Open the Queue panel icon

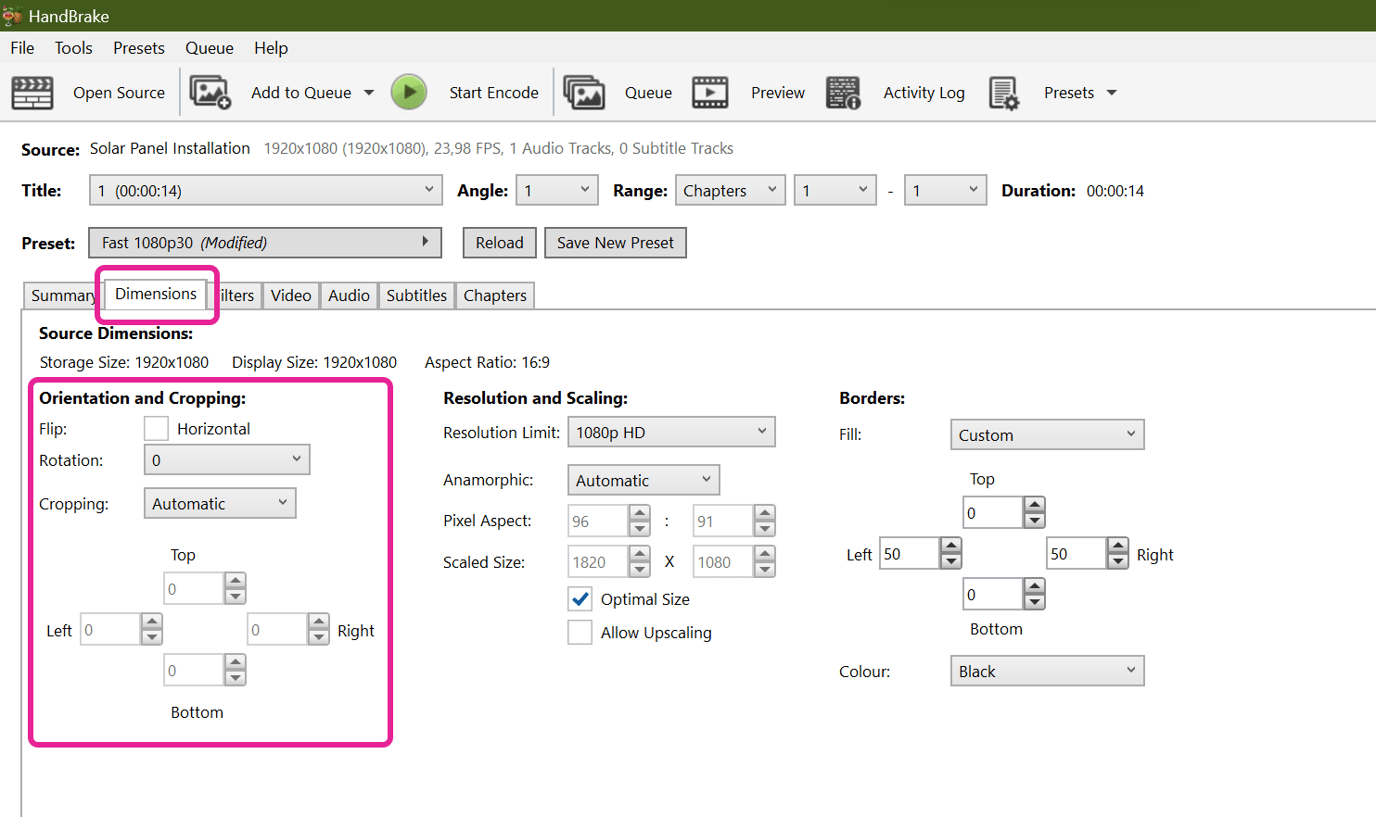coord(584,92)
